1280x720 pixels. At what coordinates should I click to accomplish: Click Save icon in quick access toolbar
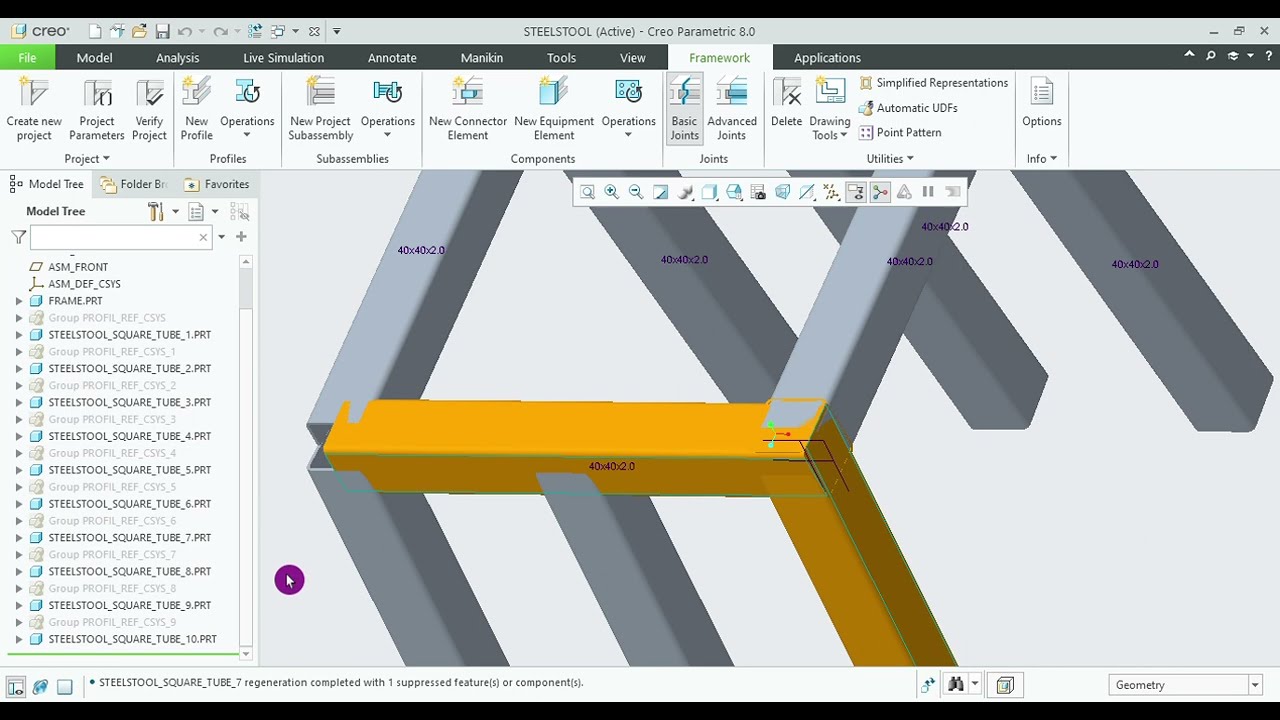tap(162, 32)
